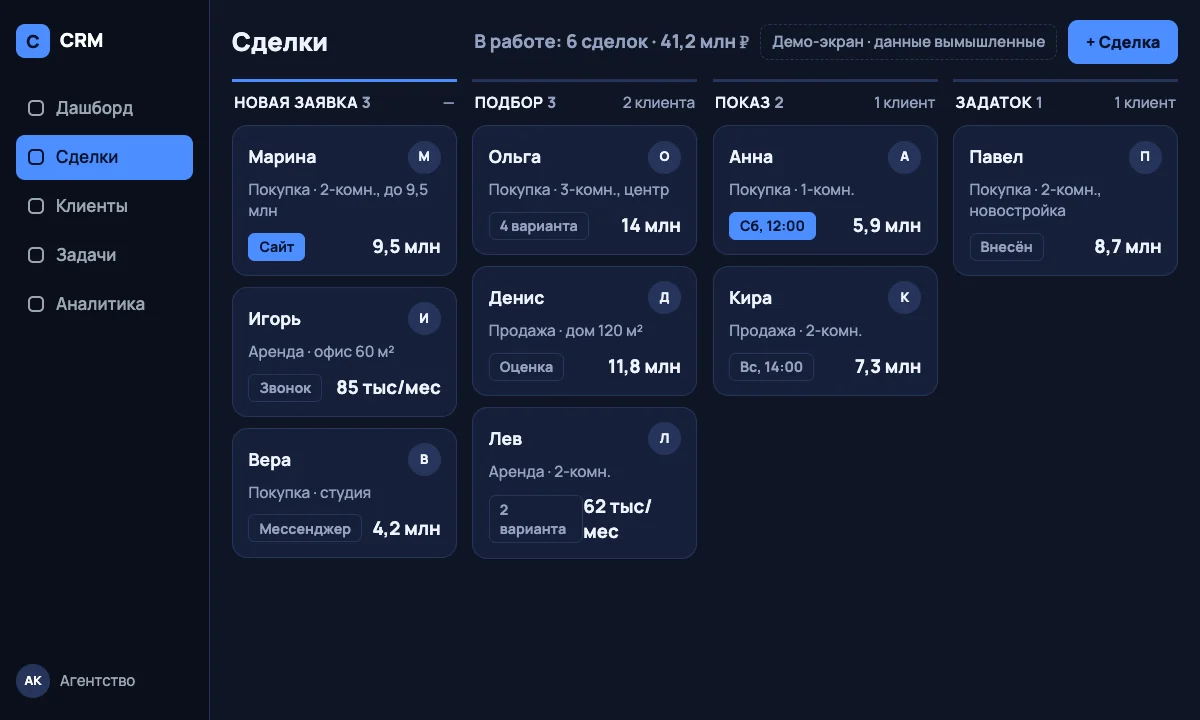The image size is (1200, 720).
Task: Click the 4,2 млн amount
Action: 406,529
